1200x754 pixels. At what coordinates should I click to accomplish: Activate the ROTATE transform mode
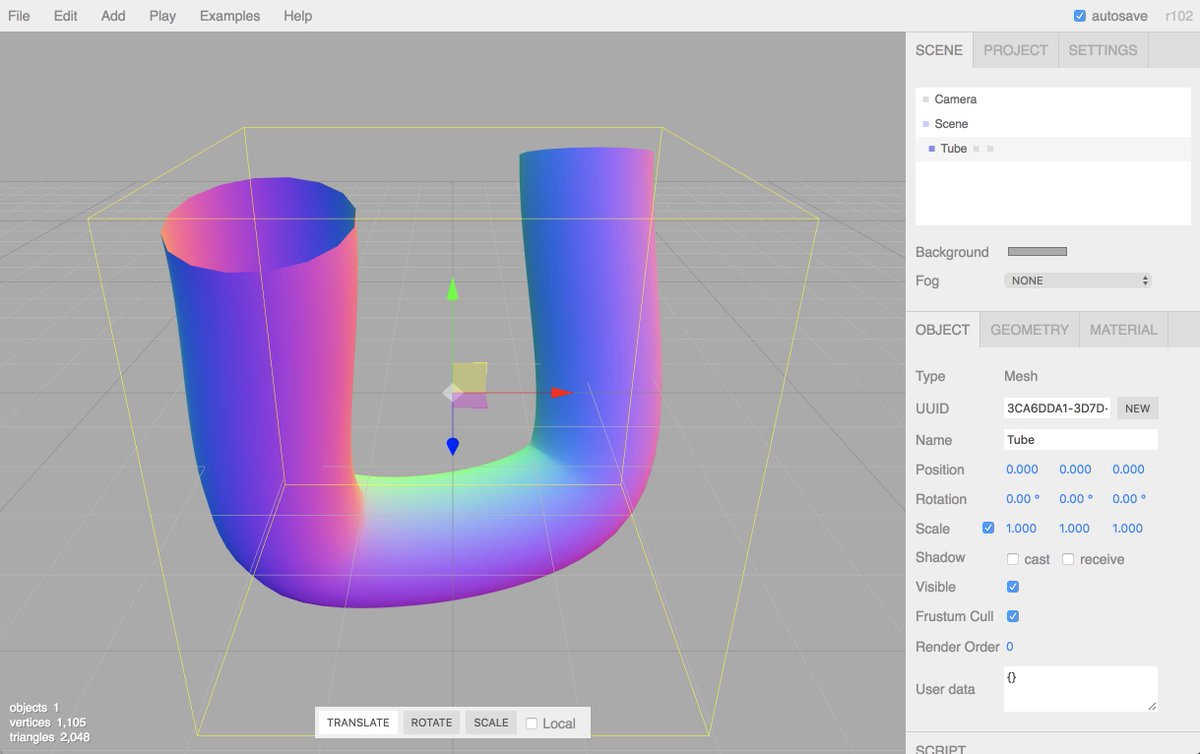[x=431, y=723]
